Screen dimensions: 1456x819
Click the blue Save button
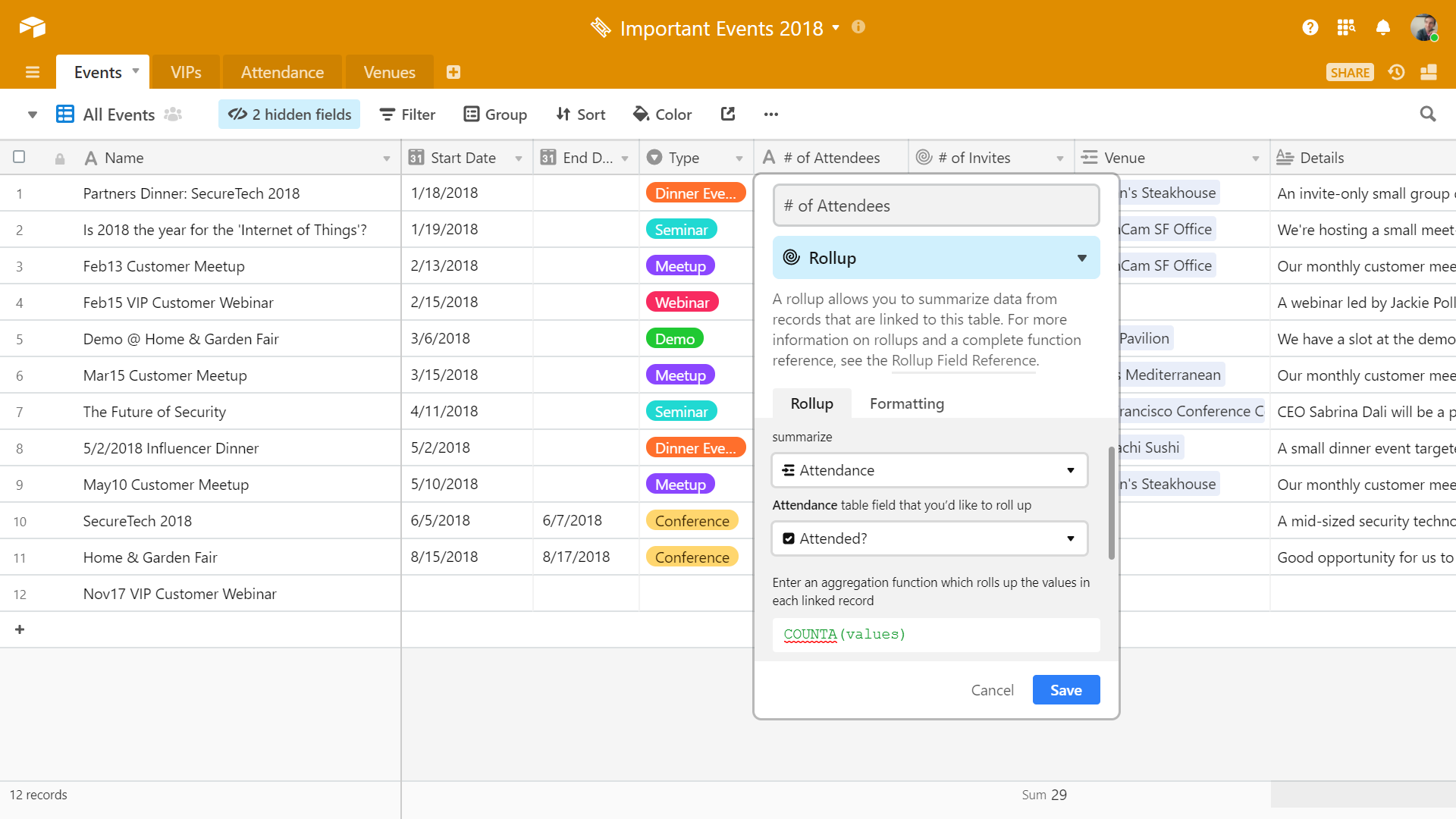coord(1065,690)
